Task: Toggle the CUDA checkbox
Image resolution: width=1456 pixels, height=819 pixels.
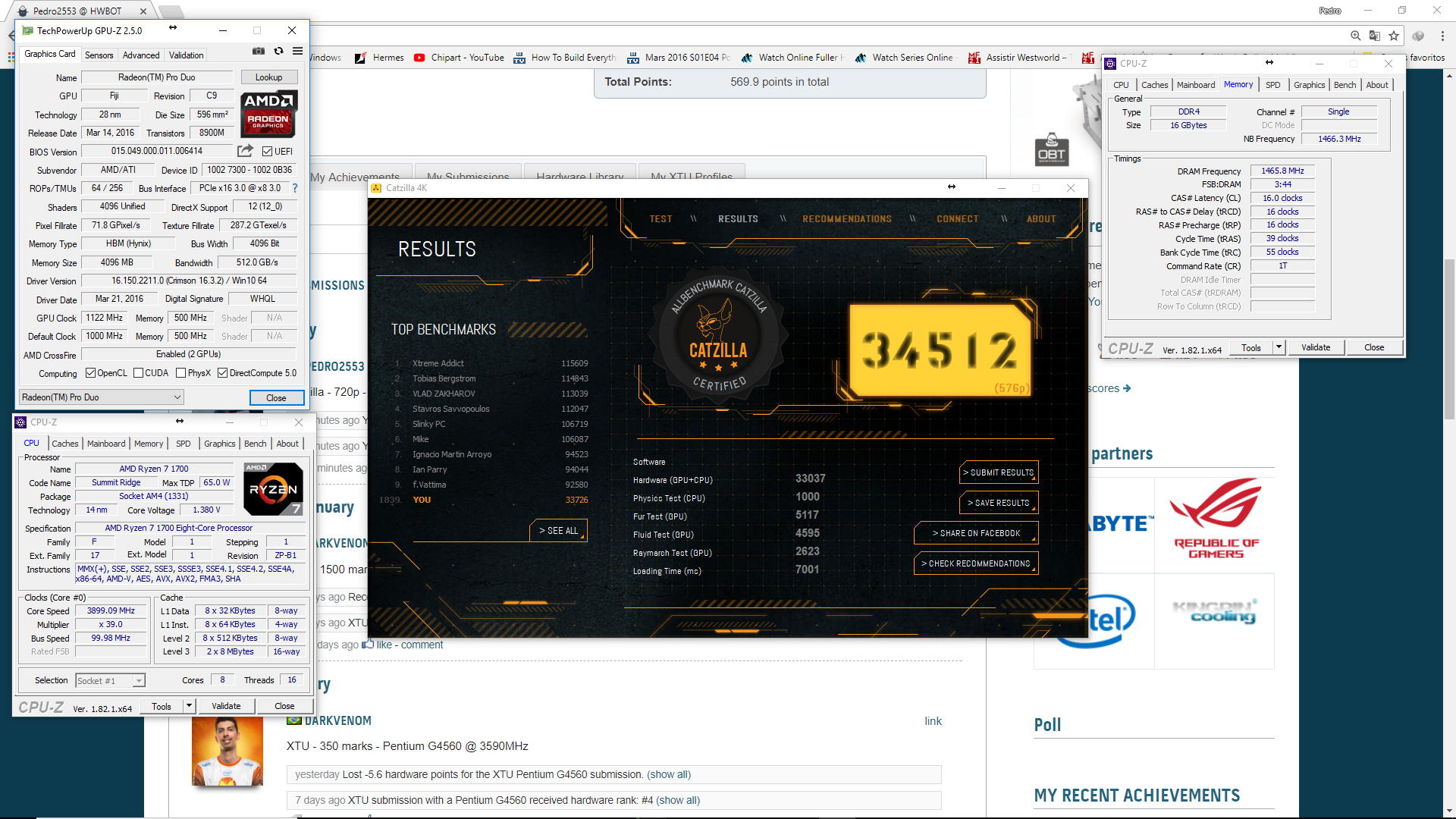Action: tap(138, 373)
